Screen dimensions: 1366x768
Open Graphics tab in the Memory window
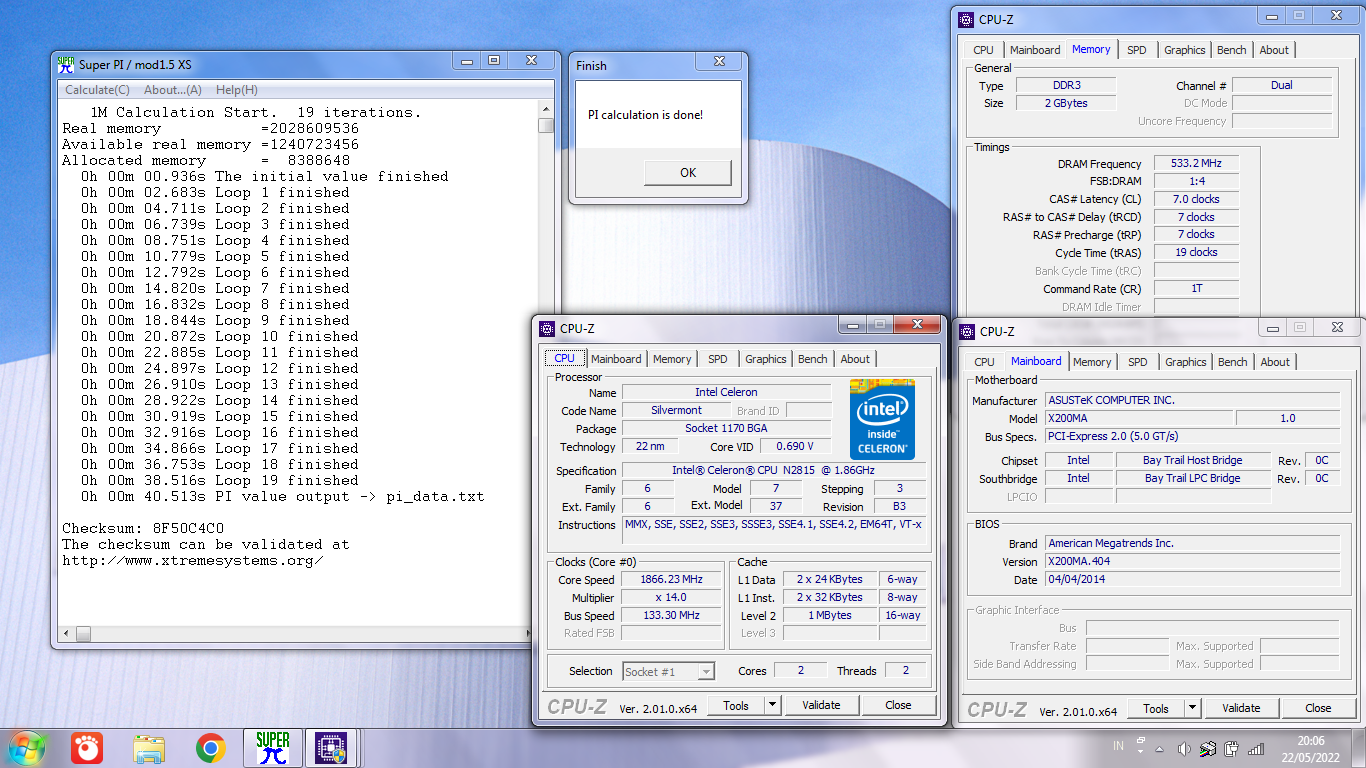pyautogui.click(x=1185, y=50)
